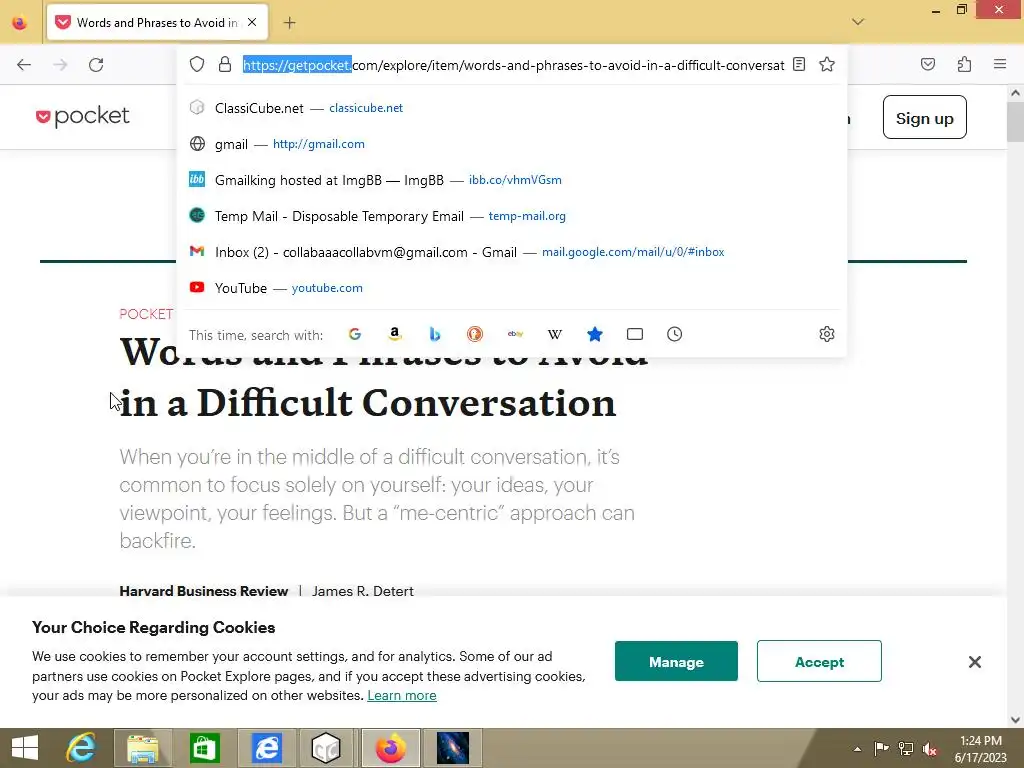Search this time with Bing

[x=435, y=334]
